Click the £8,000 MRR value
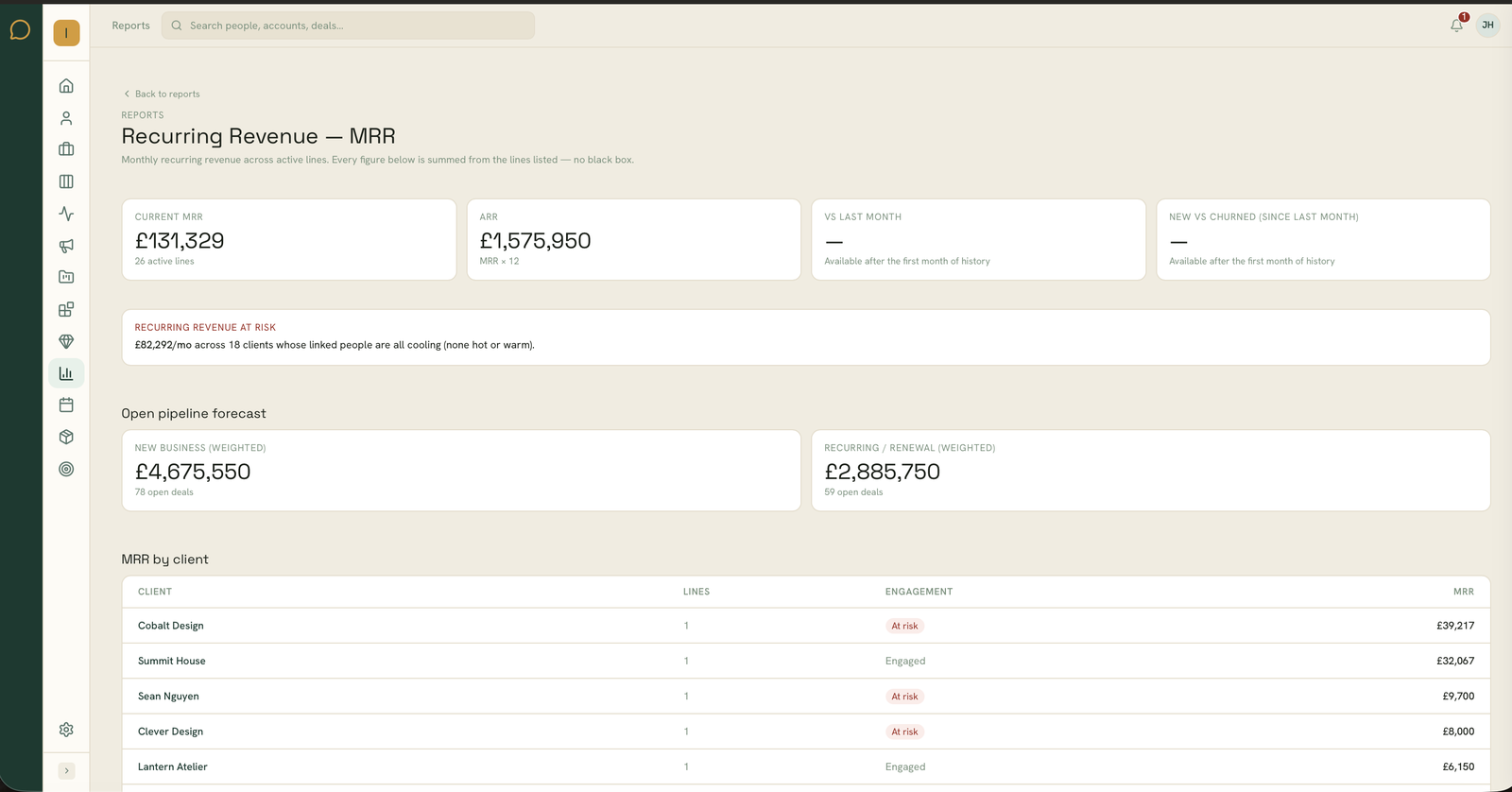Image resolution: width=1512 pixels, height=792 pixels. [x=1458, y=732]
